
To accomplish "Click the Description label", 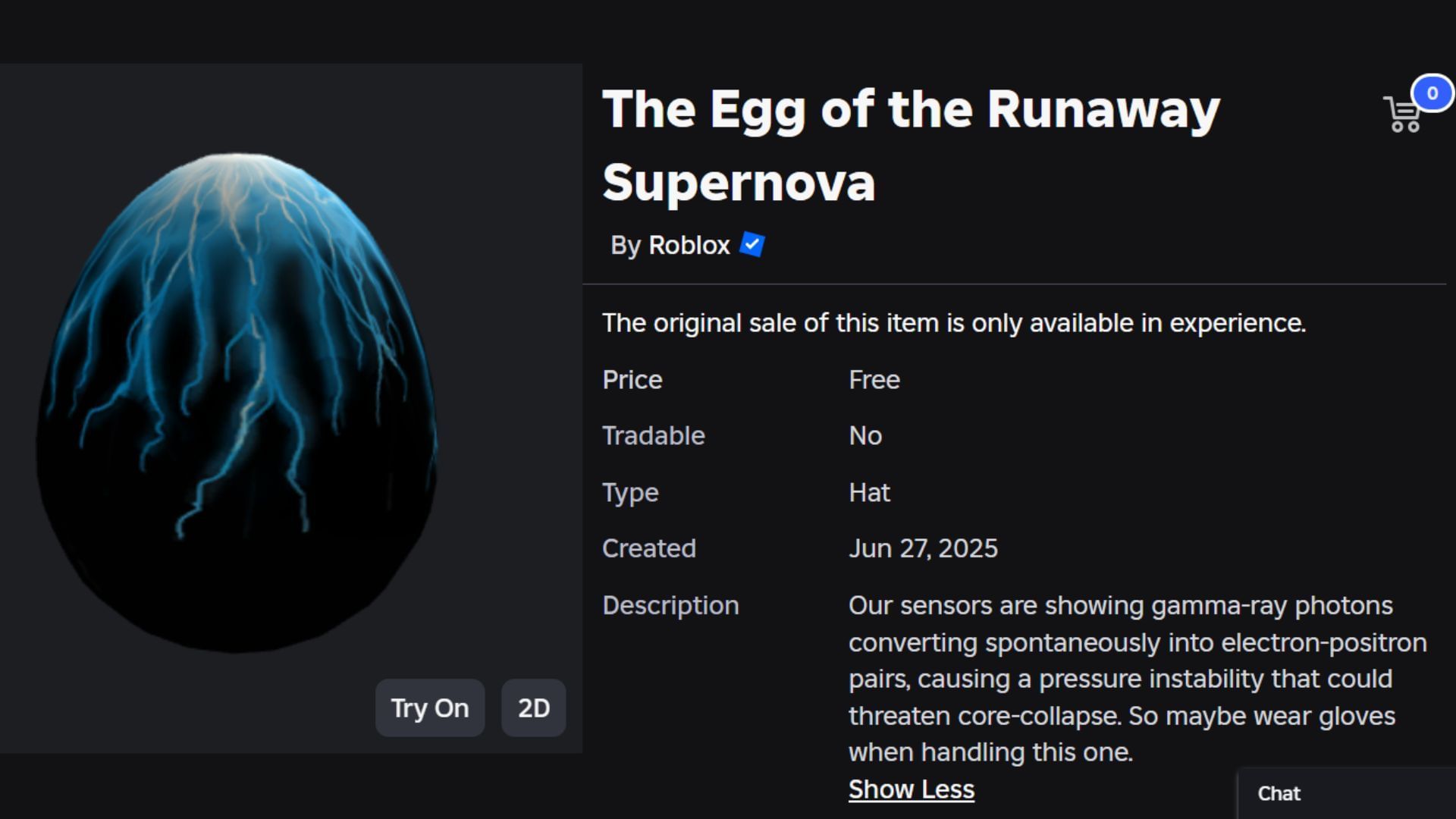I will (670, 605).
